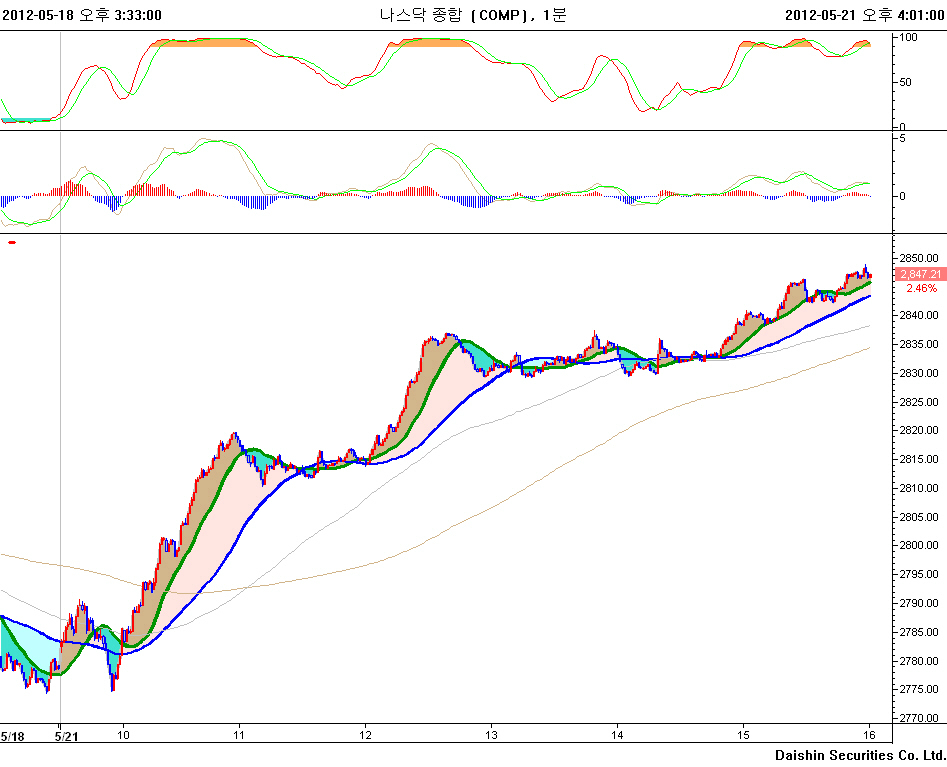Click the 2800.00 level on the price axis
This screenshot has height=767, width=947.
pyautogui.click(x=918, y=546)
